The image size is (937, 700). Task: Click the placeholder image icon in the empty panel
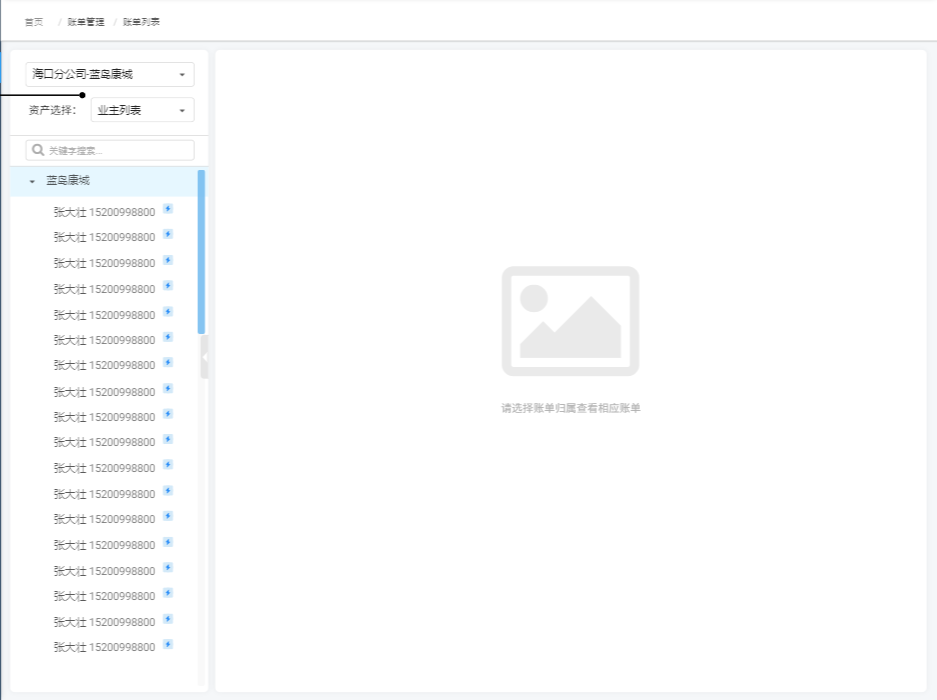pos(570,321)
